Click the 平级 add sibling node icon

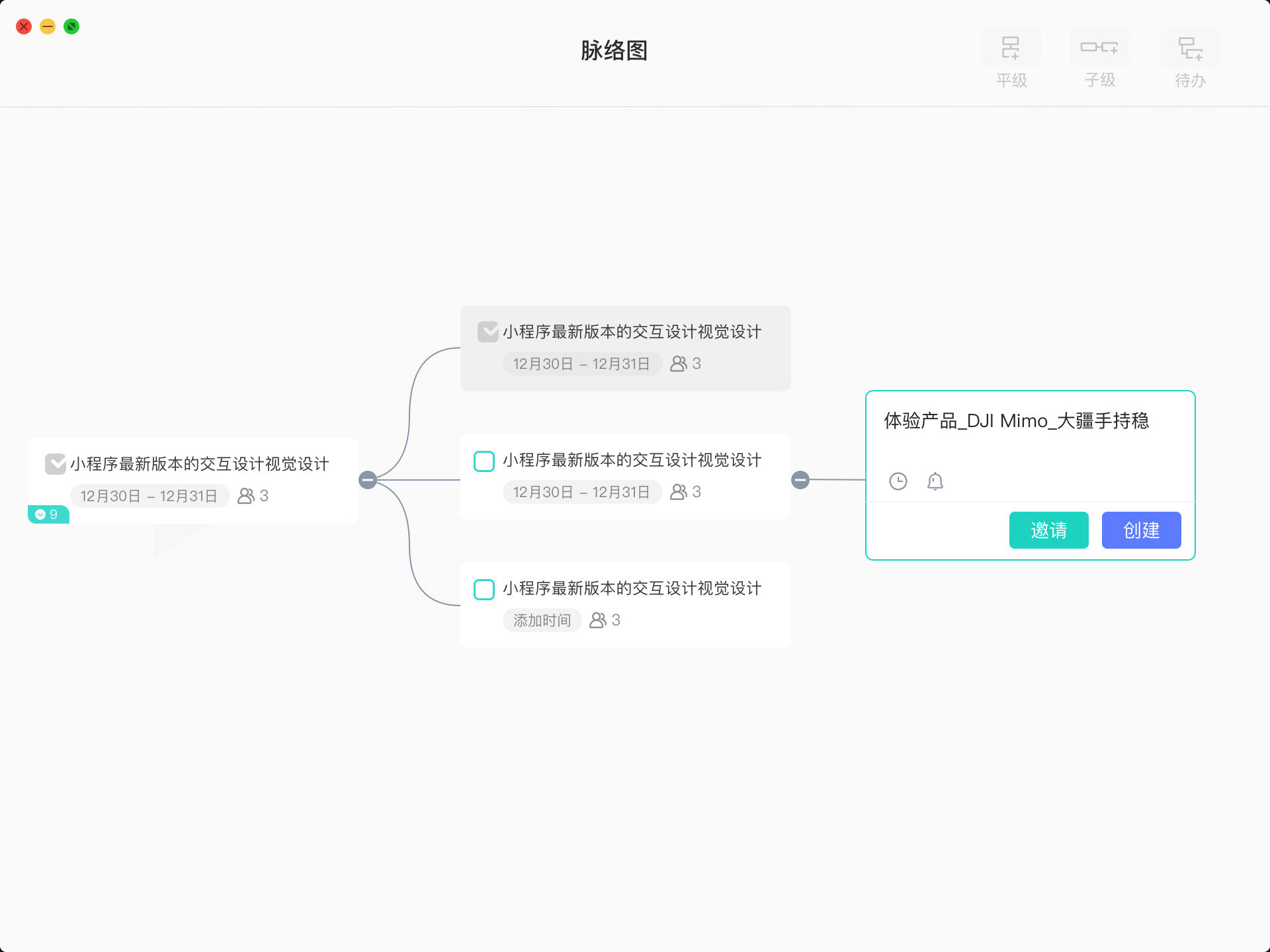click(1011, 48)
